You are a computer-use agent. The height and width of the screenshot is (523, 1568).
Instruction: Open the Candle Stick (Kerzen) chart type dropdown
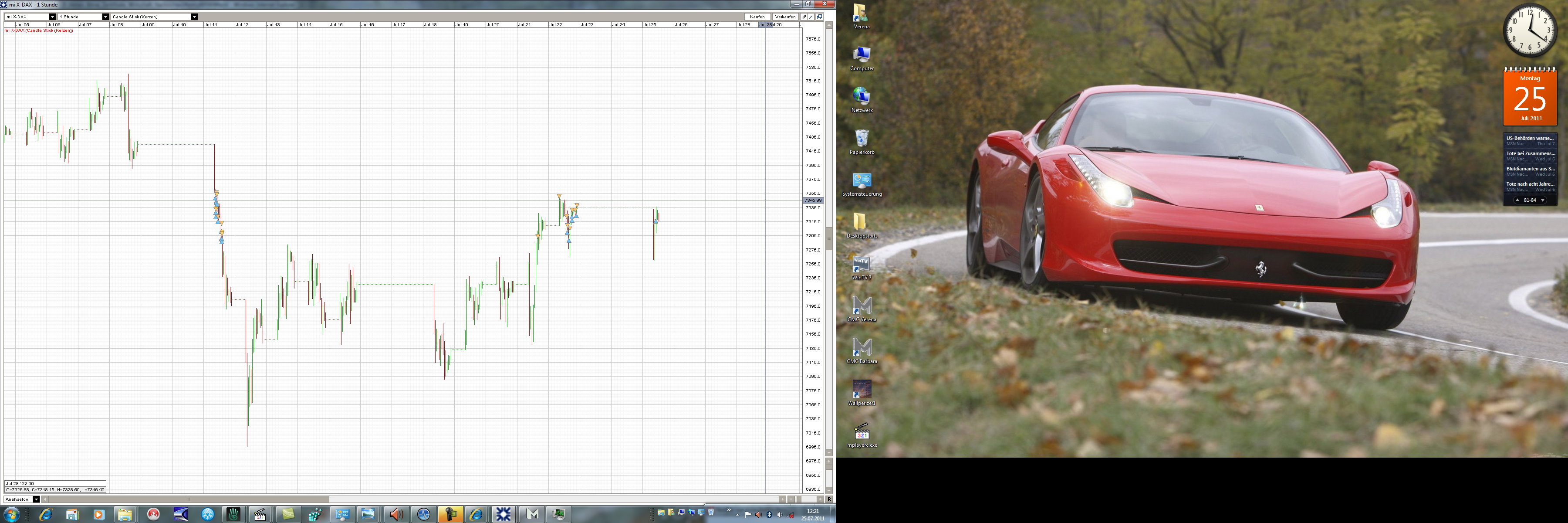pos(194,17)
